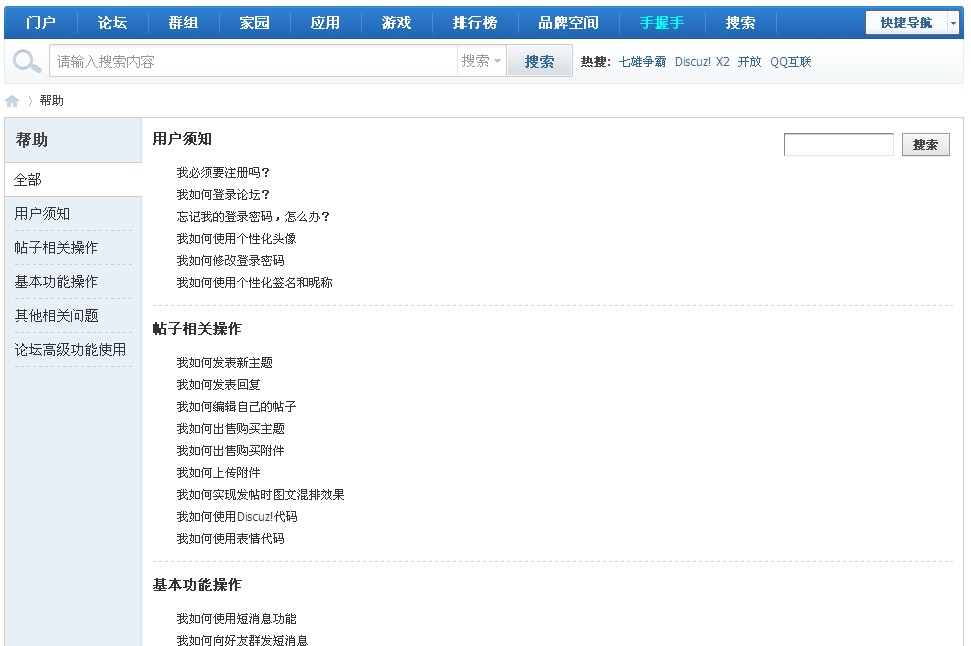Open FAQ 我如何发表新主题
The height and width of the screenshot is (646, 971).
(x=225, y=363)
